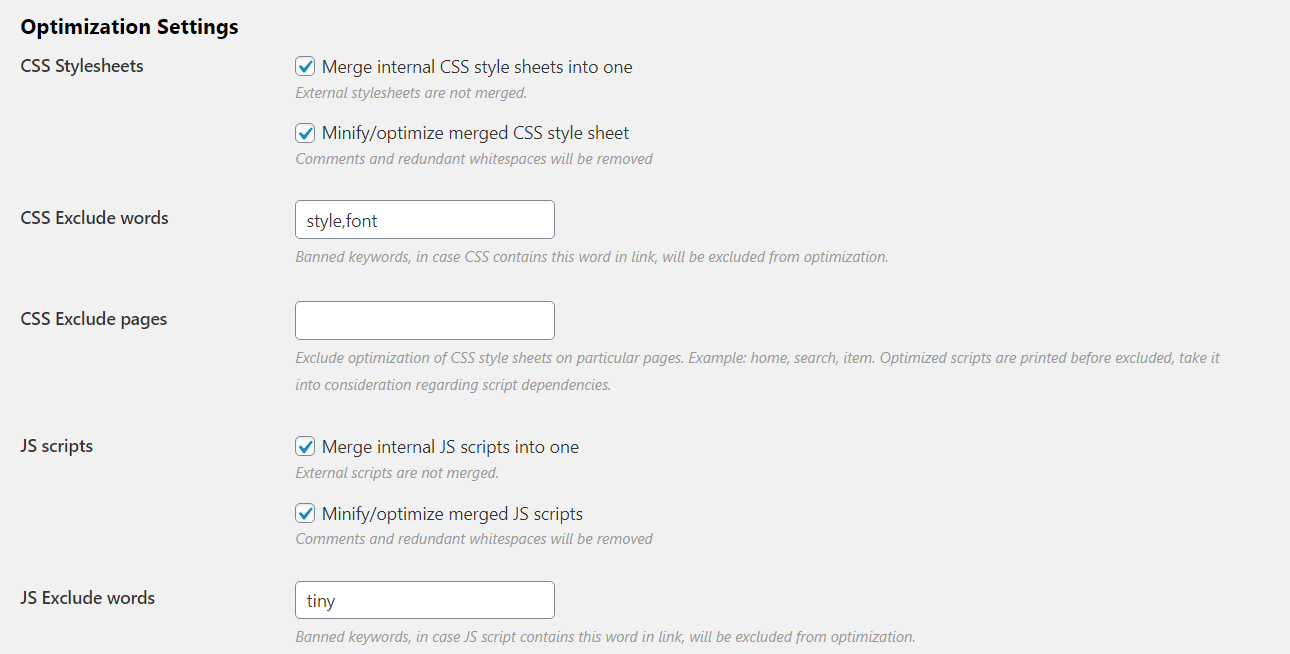Click the JS scripts row label
The width and height of the screenshot is (1290, 654).
(57, 446)
